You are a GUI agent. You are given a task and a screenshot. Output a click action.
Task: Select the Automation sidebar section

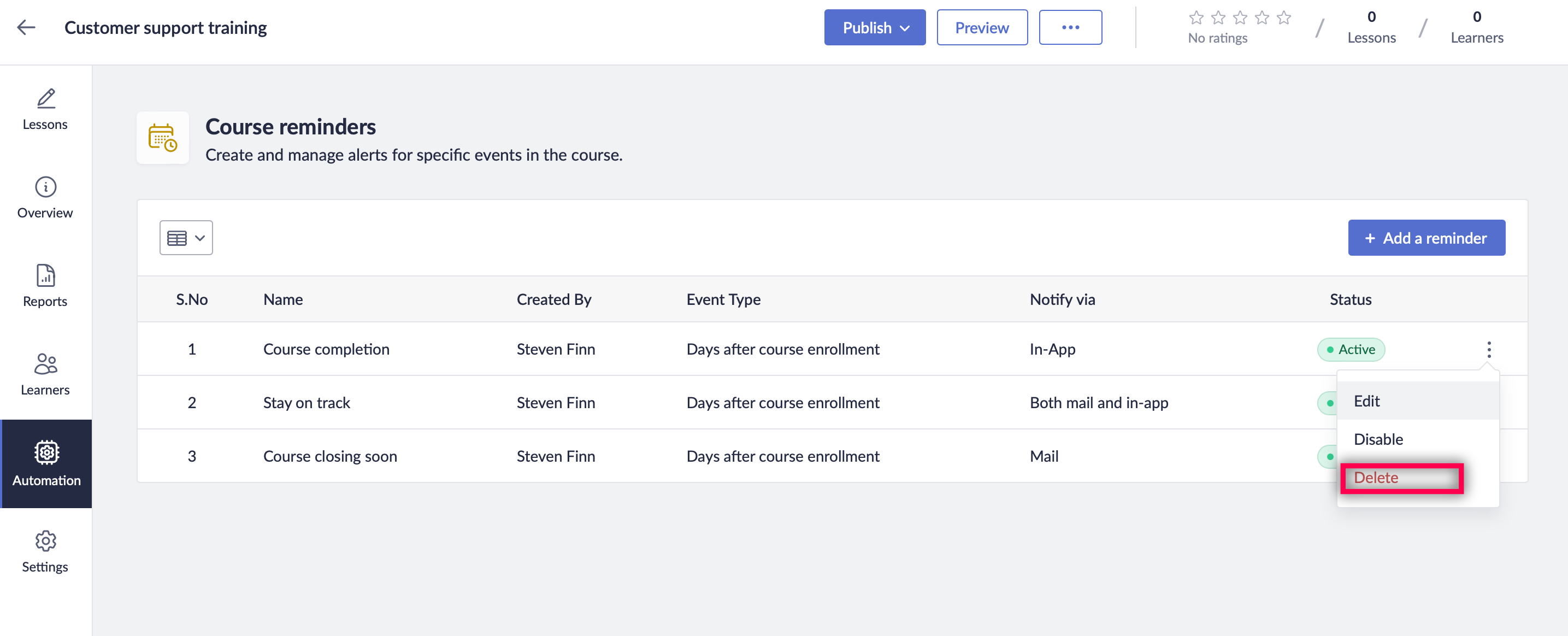46,464
